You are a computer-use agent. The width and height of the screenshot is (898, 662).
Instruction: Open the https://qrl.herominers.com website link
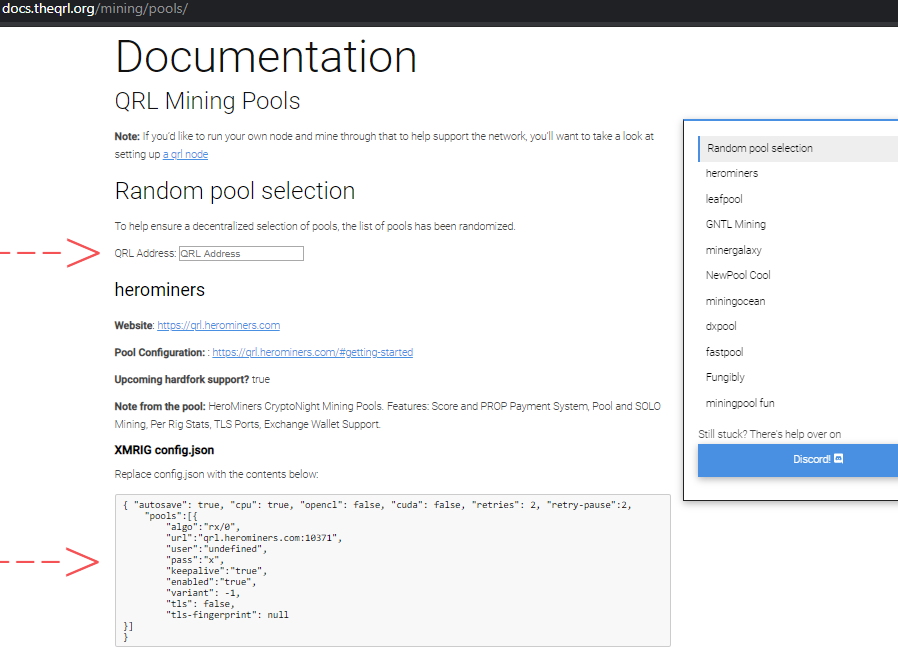(x=219, y=325)
